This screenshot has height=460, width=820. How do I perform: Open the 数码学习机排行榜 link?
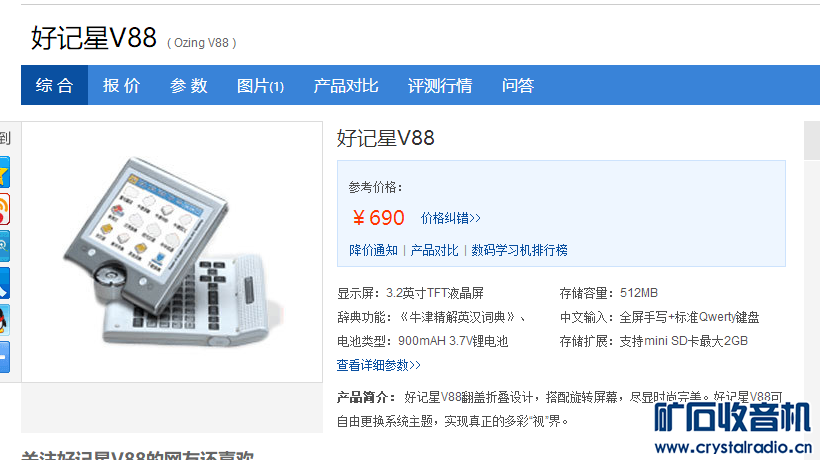point(519,250)
